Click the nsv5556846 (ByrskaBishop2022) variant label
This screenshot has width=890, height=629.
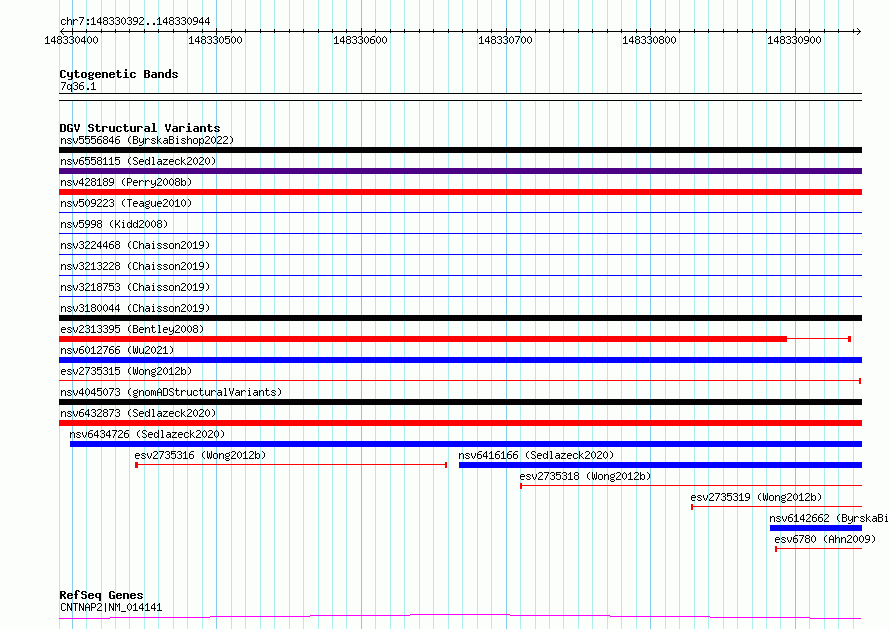146,140
